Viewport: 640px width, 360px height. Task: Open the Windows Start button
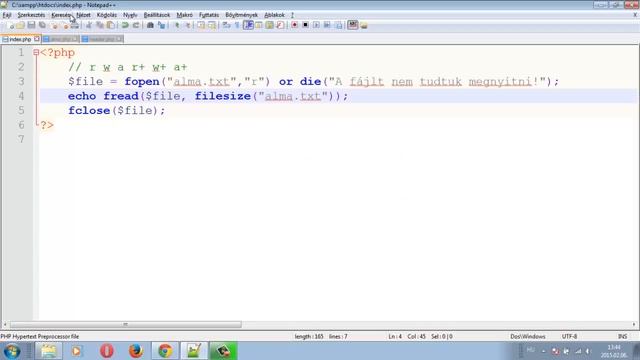(x=11, y=351)
